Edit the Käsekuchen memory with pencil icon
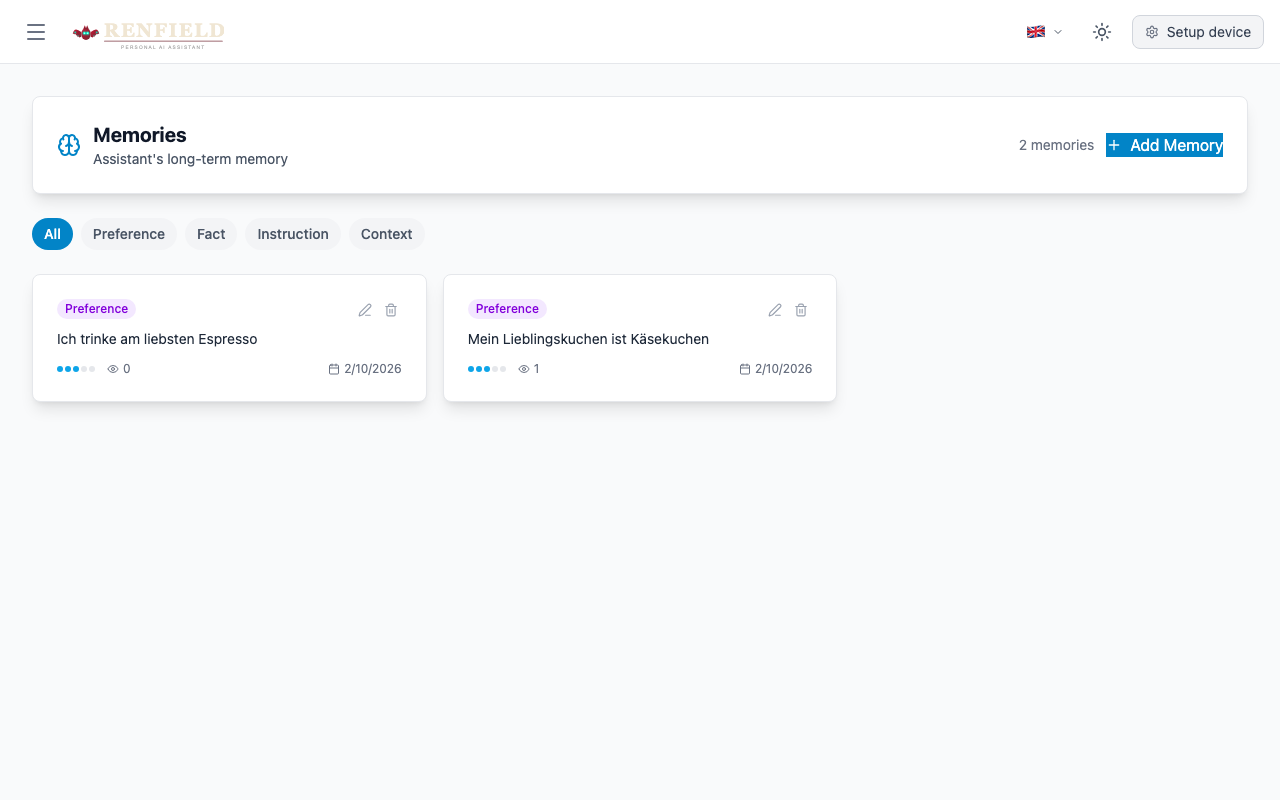 775,310
